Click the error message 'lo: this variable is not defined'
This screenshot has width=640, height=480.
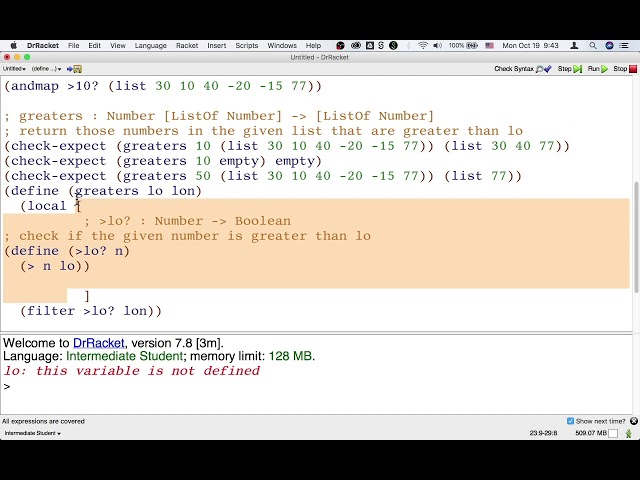pos(131,371)
